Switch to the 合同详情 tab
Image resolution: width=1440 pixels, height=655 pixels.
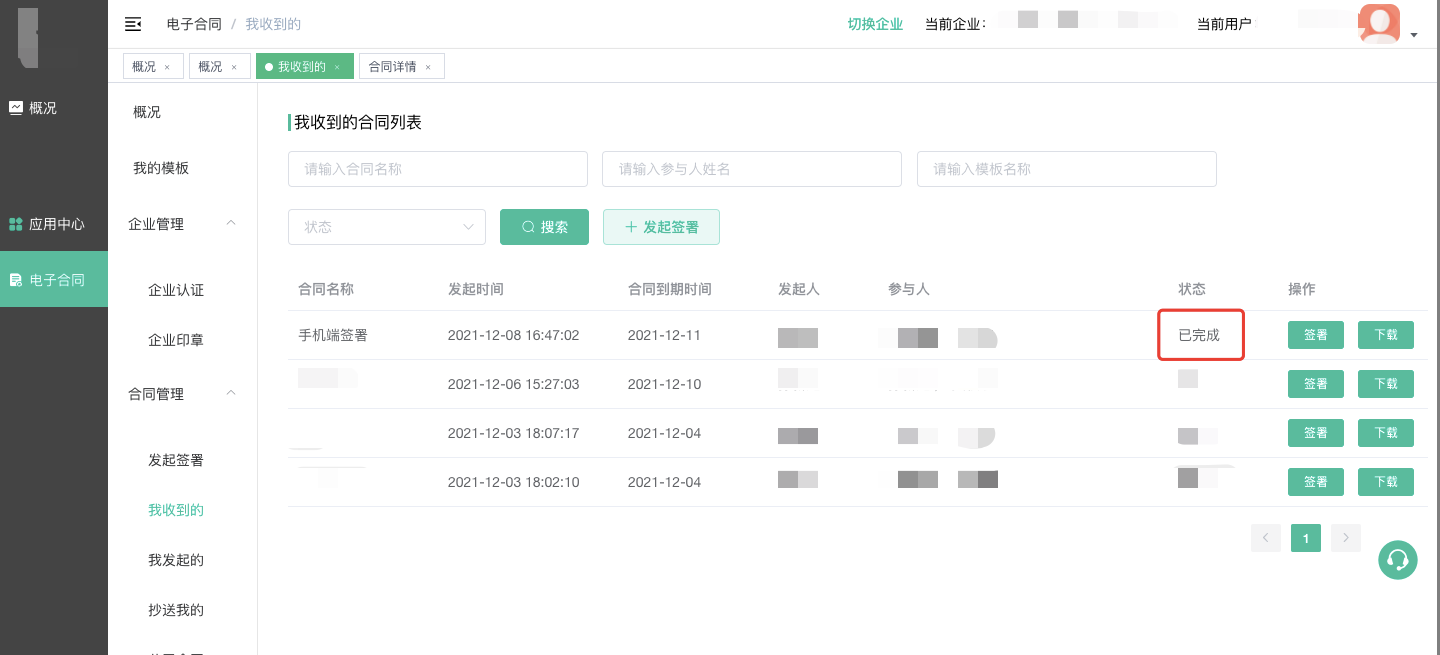[392, 67]
